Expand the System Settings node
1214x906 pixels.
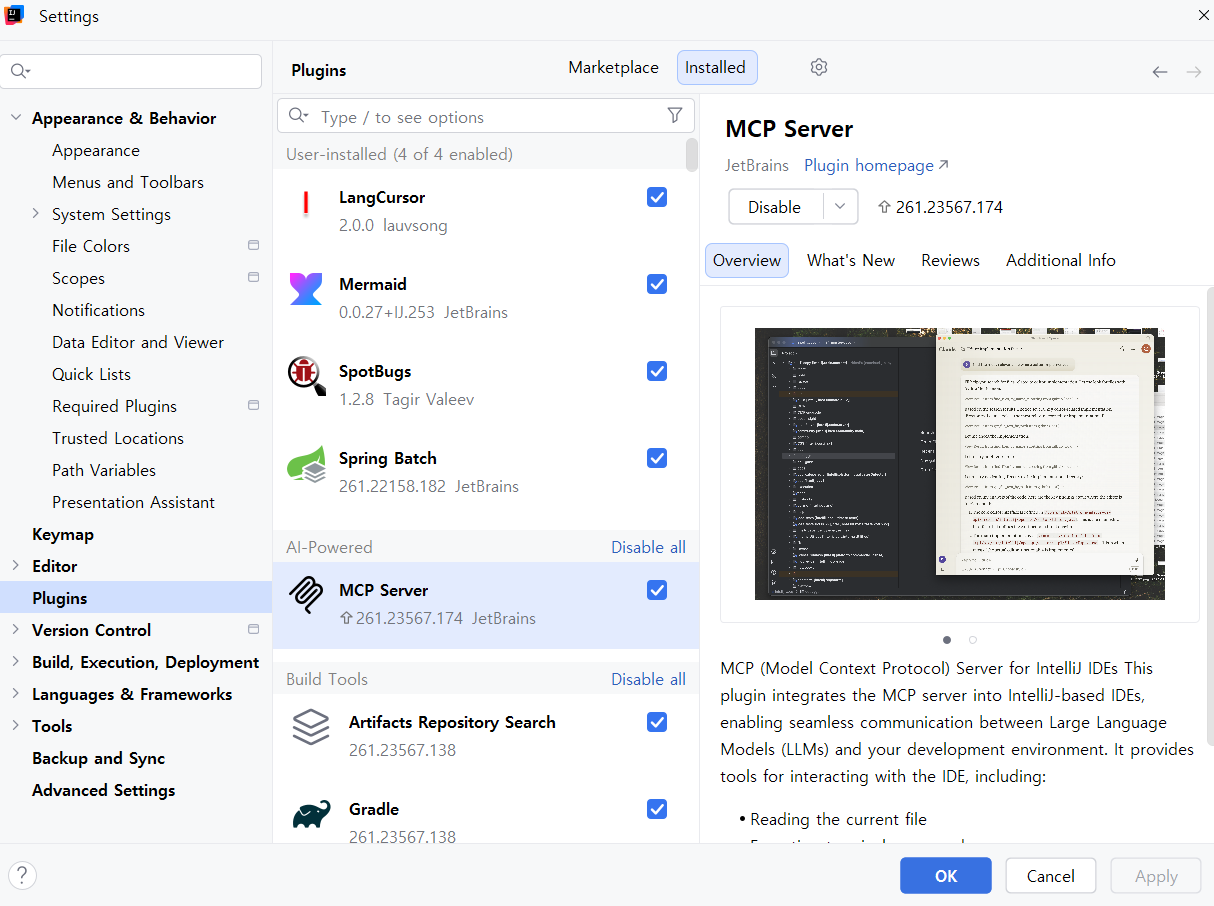pos(36,214)
